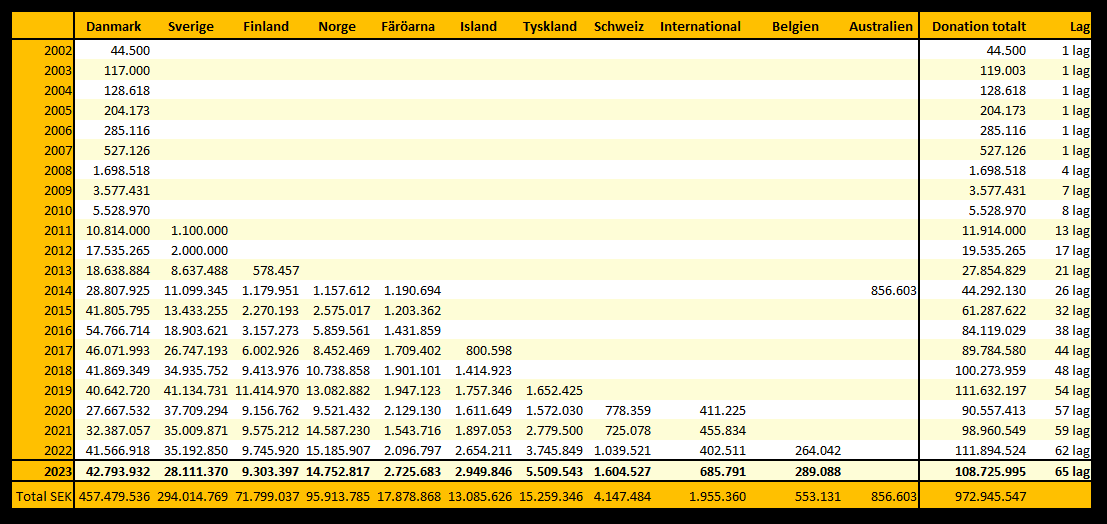Select the Australien column header

click(x=881, y=27)
